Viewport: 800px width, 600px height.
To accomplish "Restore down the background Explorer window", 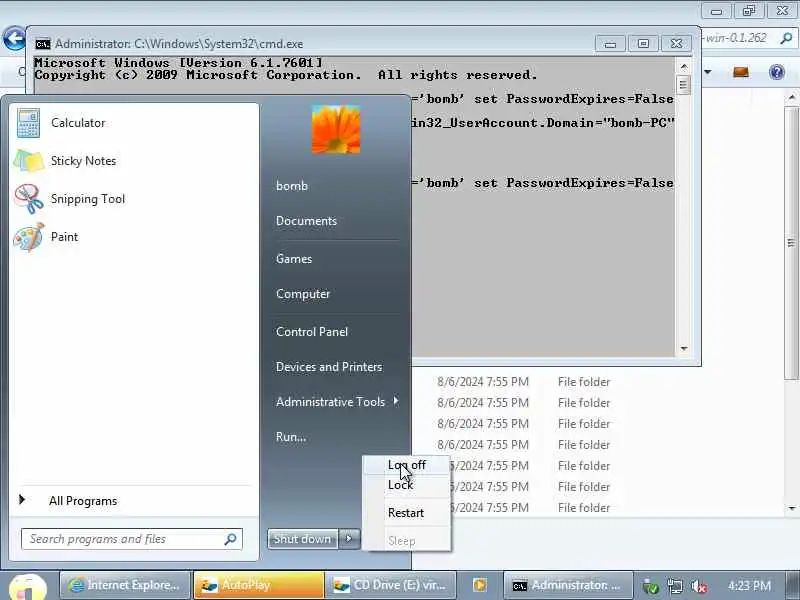I will point(748,10).
